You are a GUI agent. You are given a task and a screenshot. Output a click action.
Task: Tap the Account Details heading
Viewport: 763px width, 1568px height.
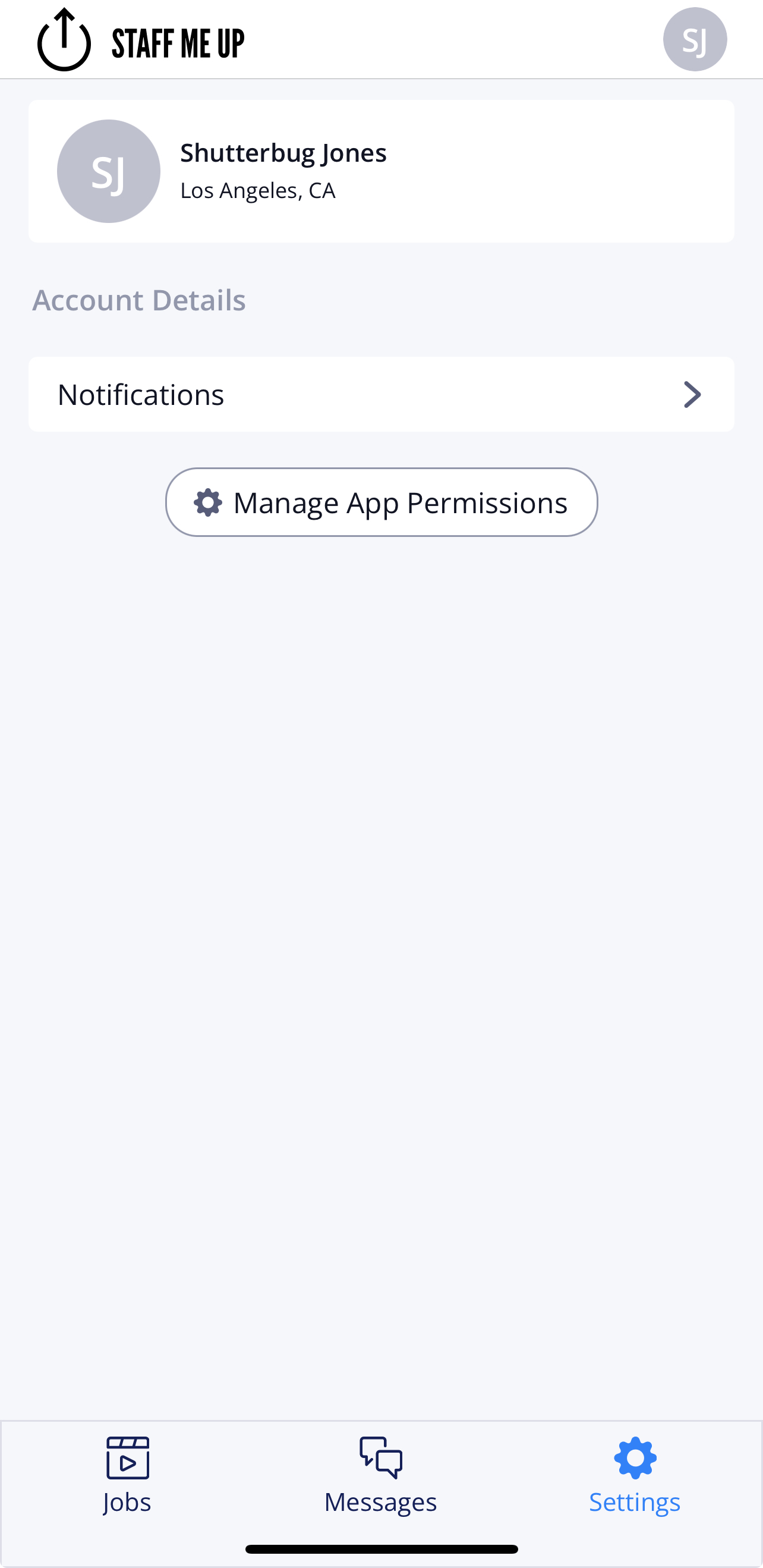[x=139, y=300]
